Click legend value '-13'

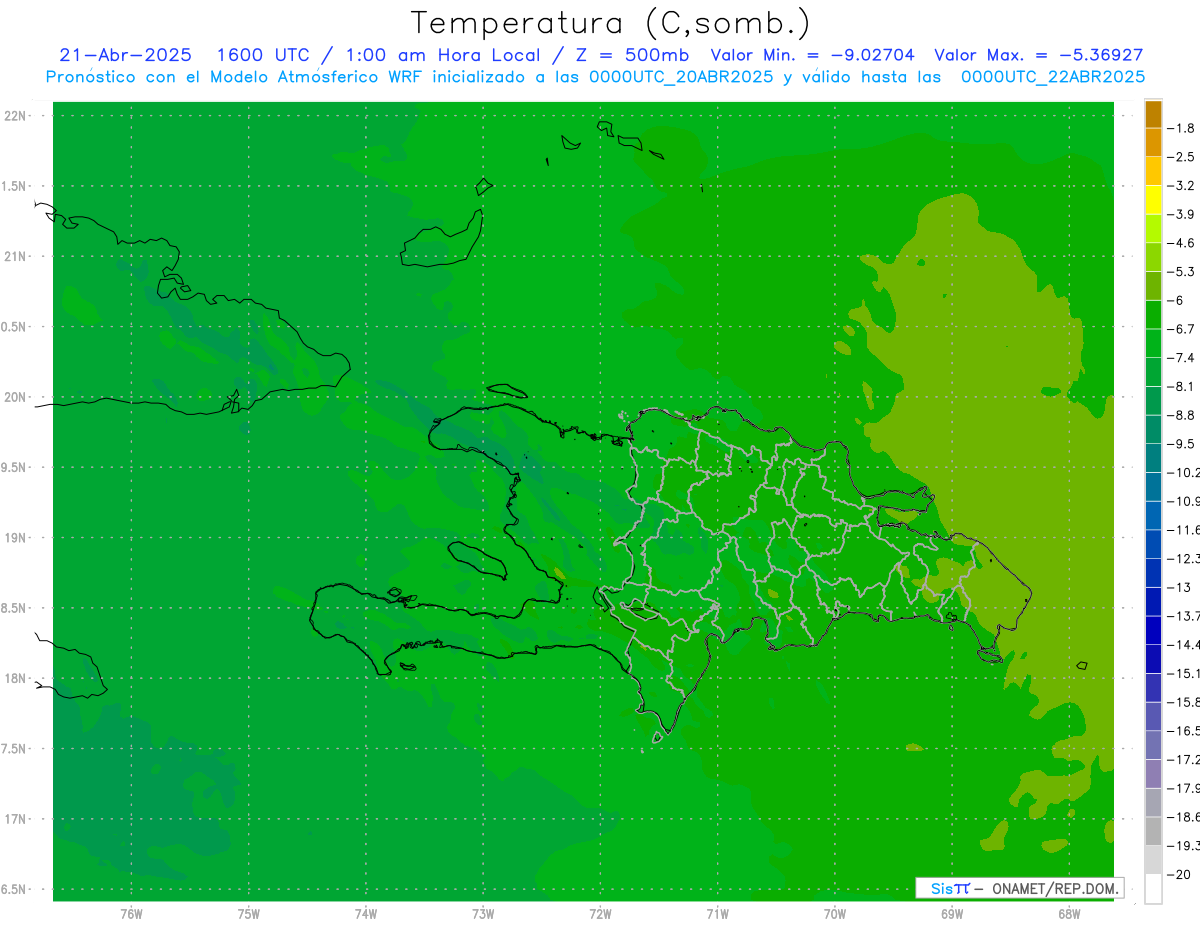point(1179,588)
